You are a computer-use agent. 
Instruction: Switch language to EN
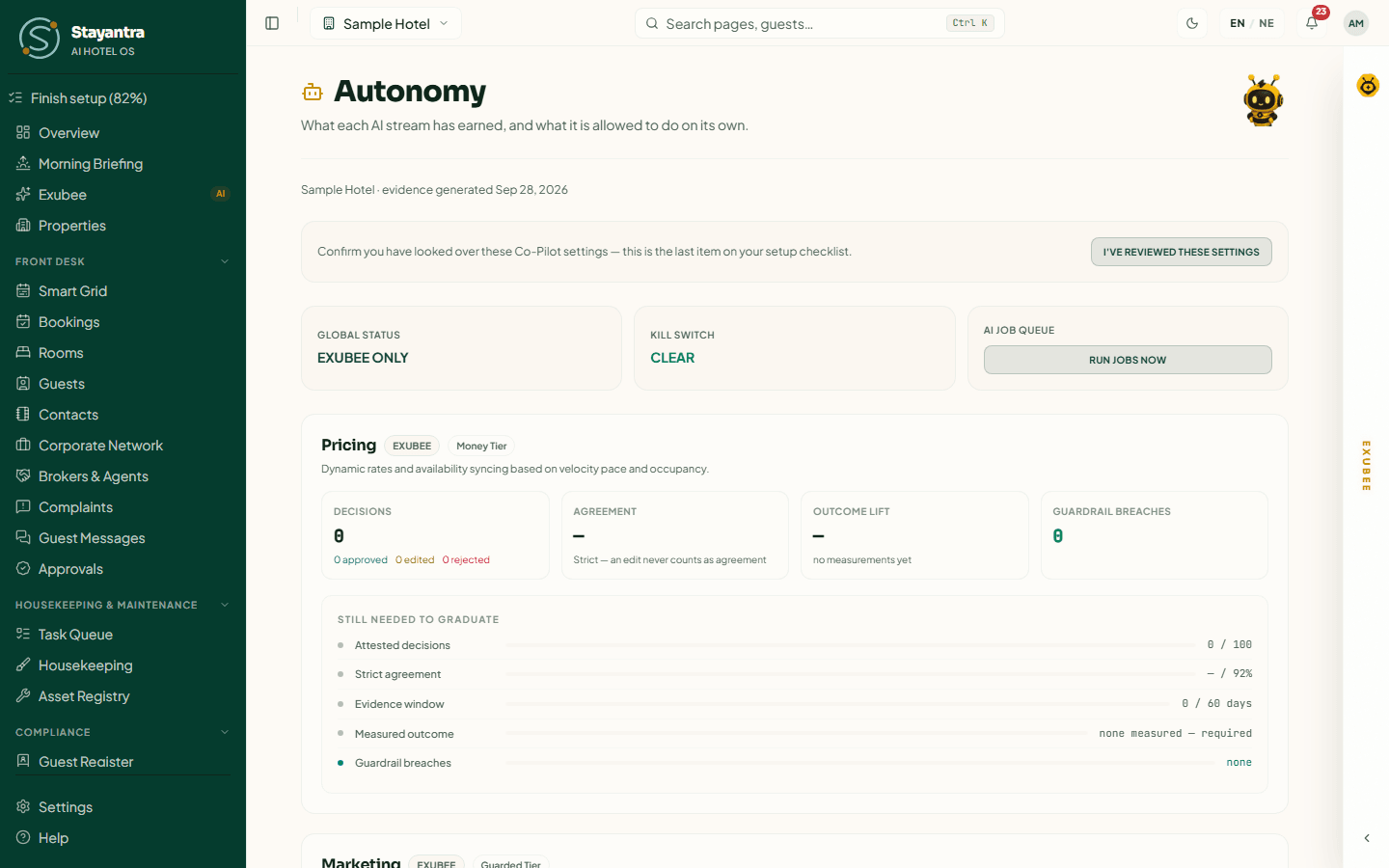click(x=1238, y=23)
